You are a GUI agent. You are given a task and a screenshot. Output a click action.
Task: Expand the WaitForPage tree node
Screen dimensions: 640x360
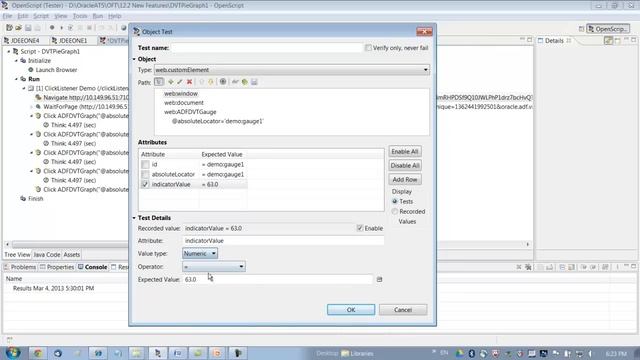32,107
